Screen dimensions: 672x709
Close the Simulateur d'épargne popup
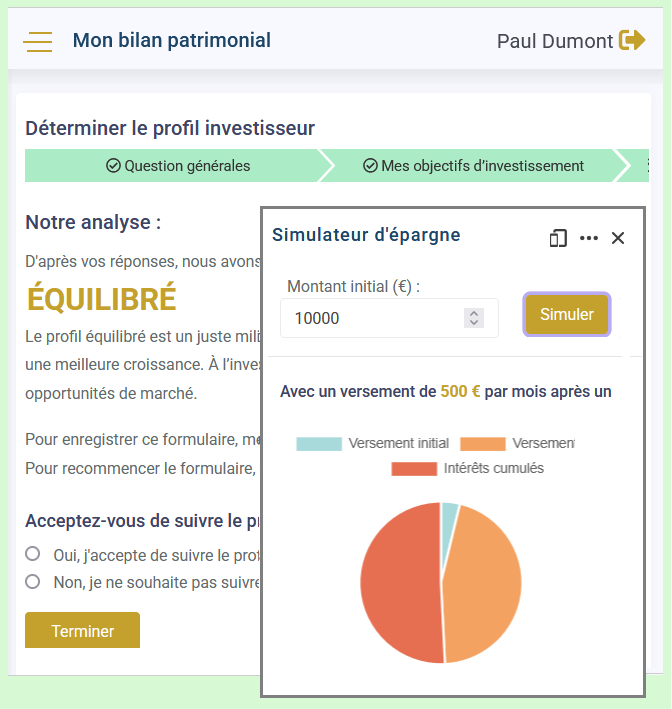pos(618,238)
